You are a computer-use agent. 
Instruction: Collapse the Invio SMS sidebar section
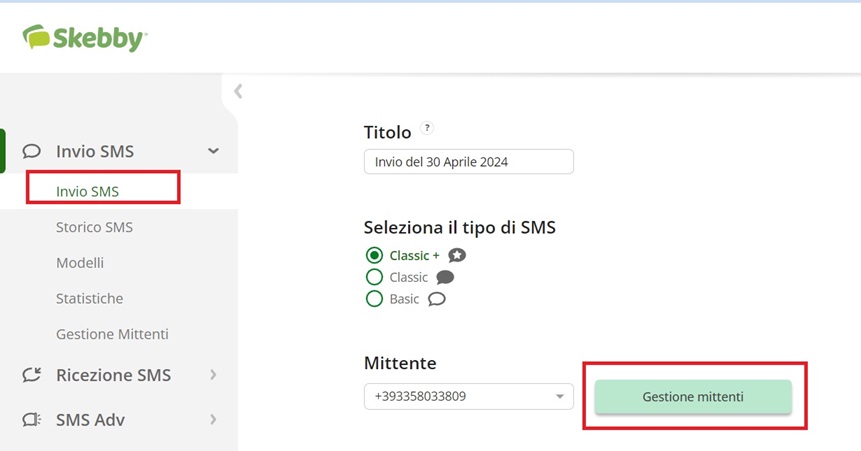213,151
